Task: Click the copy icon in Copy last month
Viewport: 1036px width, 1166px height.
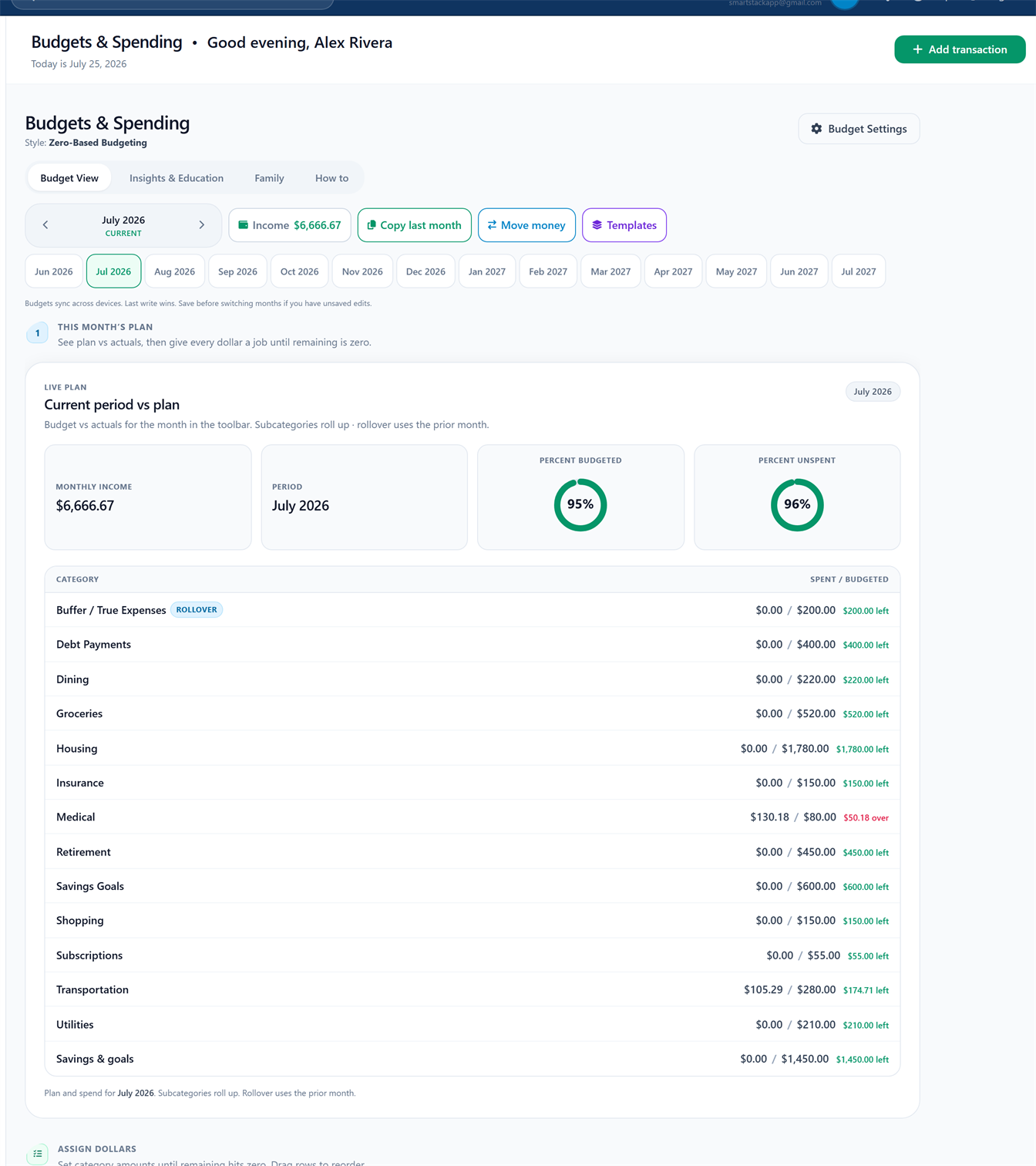Action: [x=372, y=225]
